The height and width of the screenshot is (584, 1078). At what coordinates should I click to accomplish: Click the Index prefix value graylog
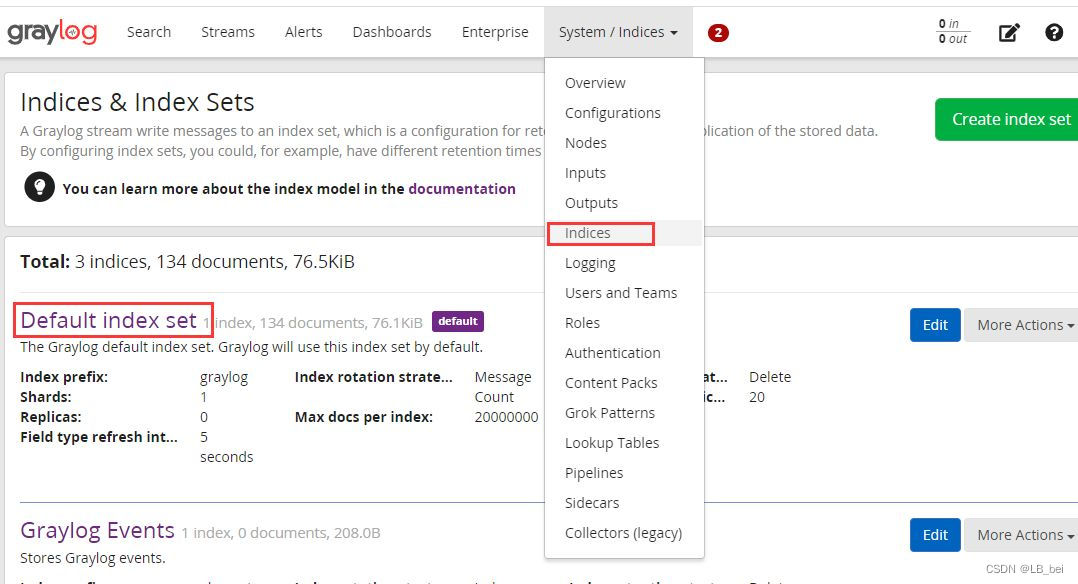[224, 377]
